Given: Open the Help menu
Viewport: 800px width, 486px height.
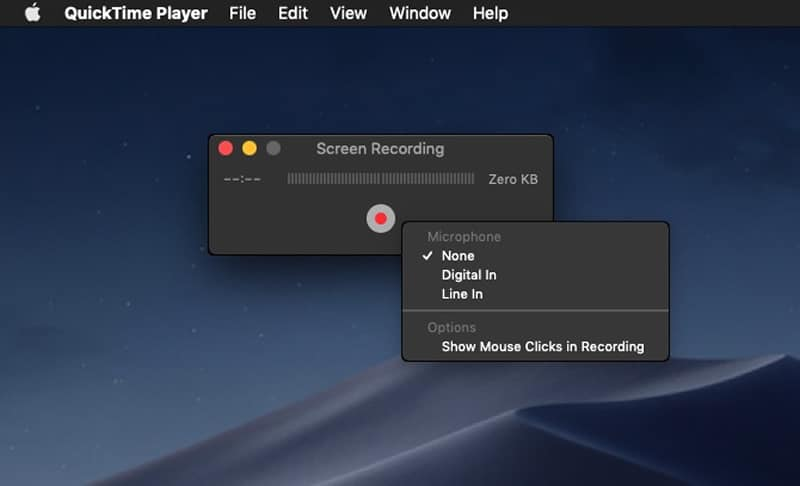Looking at the screenshot, I should click(490, 13).
